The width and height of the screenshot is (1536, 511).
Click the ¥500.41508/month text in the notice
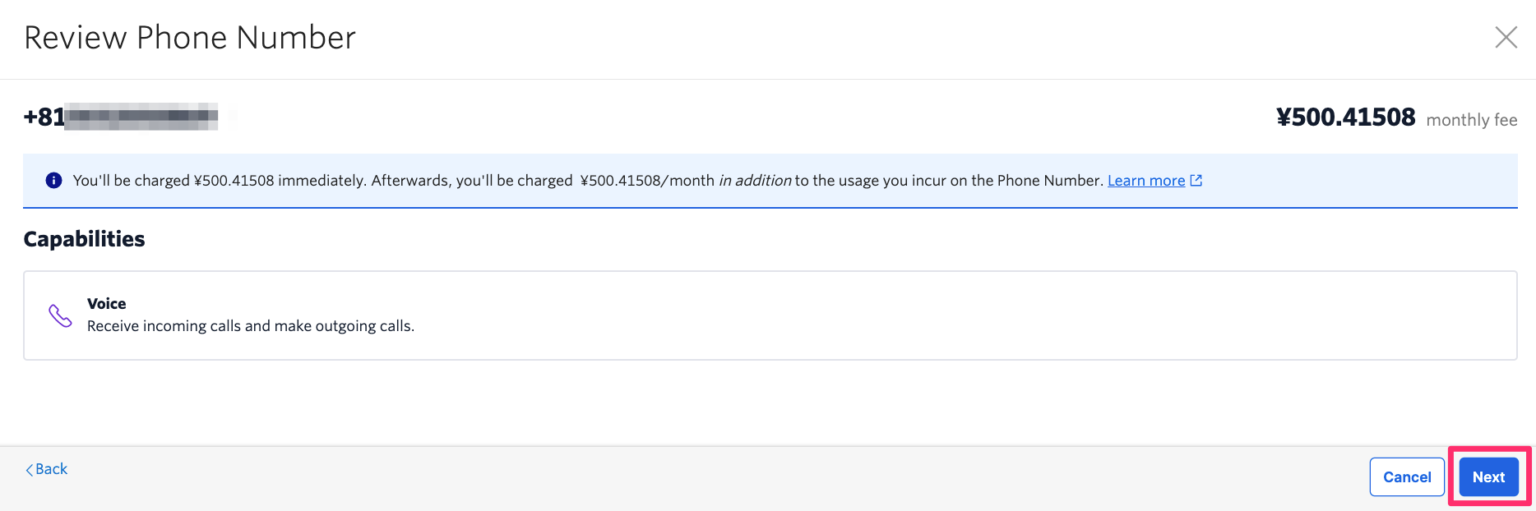646,181
